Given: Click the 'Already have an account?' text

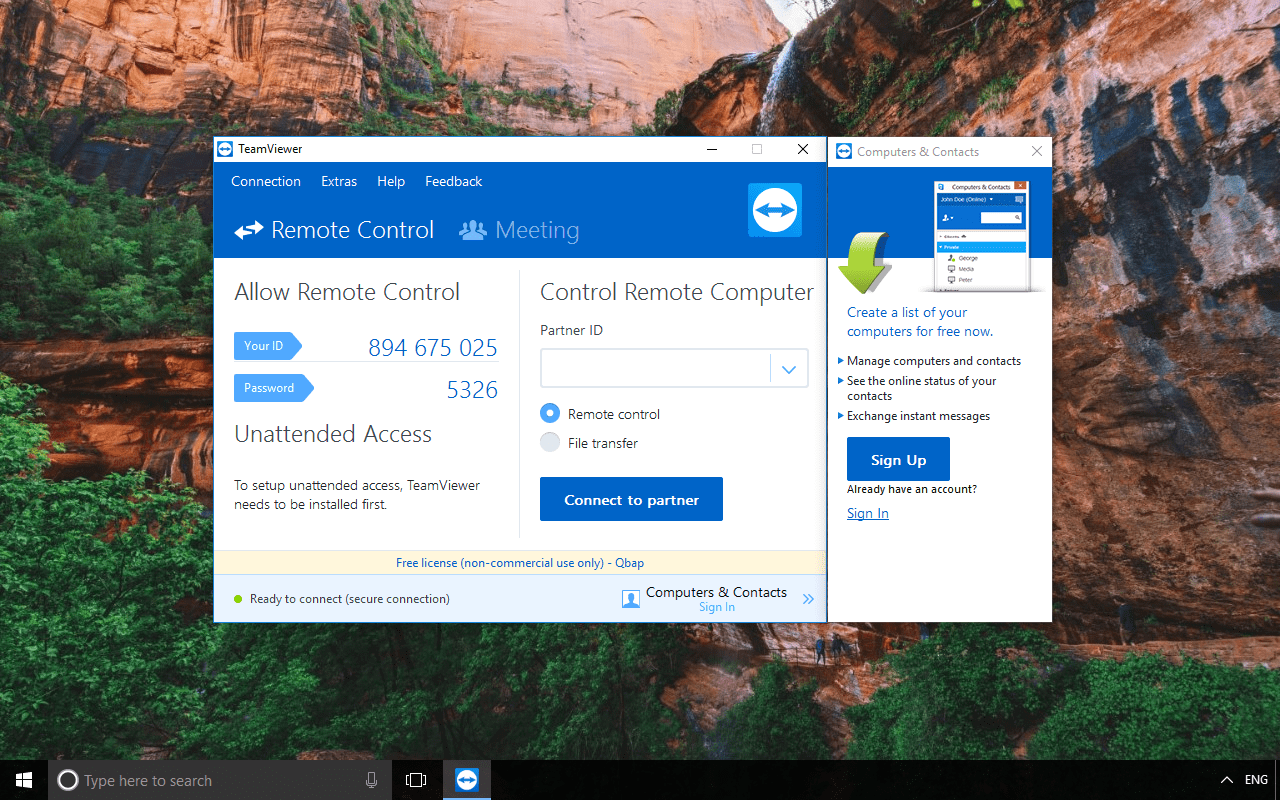Looking at the screenshot, I should coord(912,489).
